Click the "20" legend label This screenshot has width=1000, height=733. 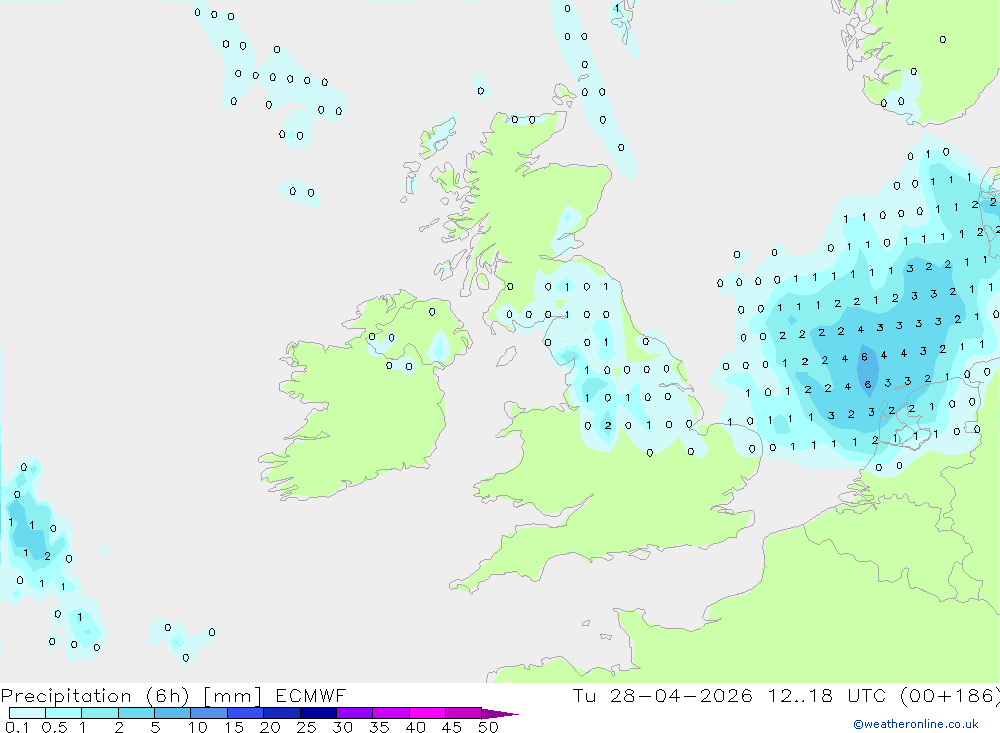click(x=270, y=727)
